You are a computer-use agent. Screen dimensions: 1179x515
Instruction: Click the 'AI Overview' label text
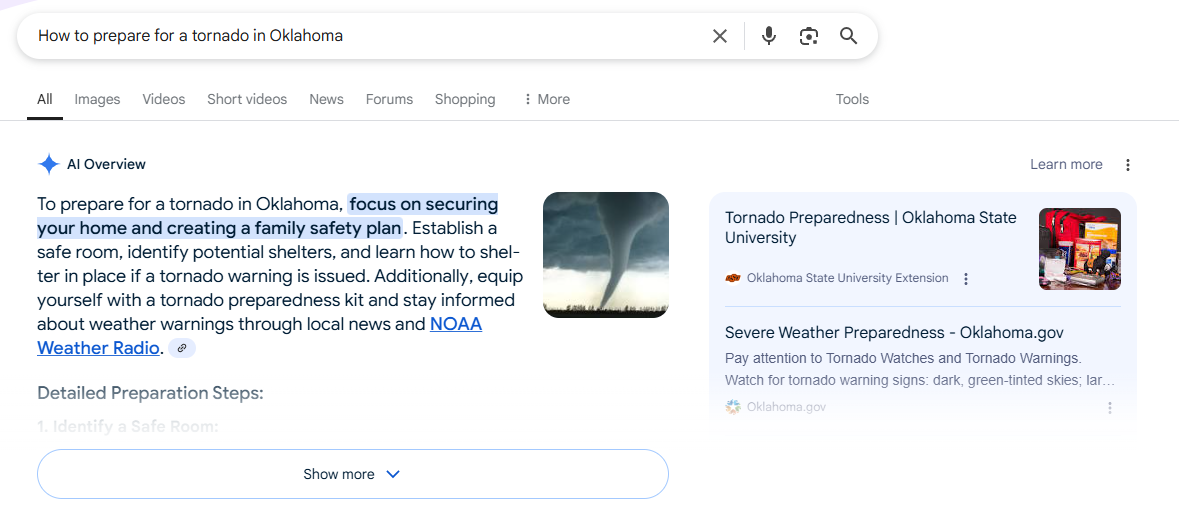click(106, 165)
